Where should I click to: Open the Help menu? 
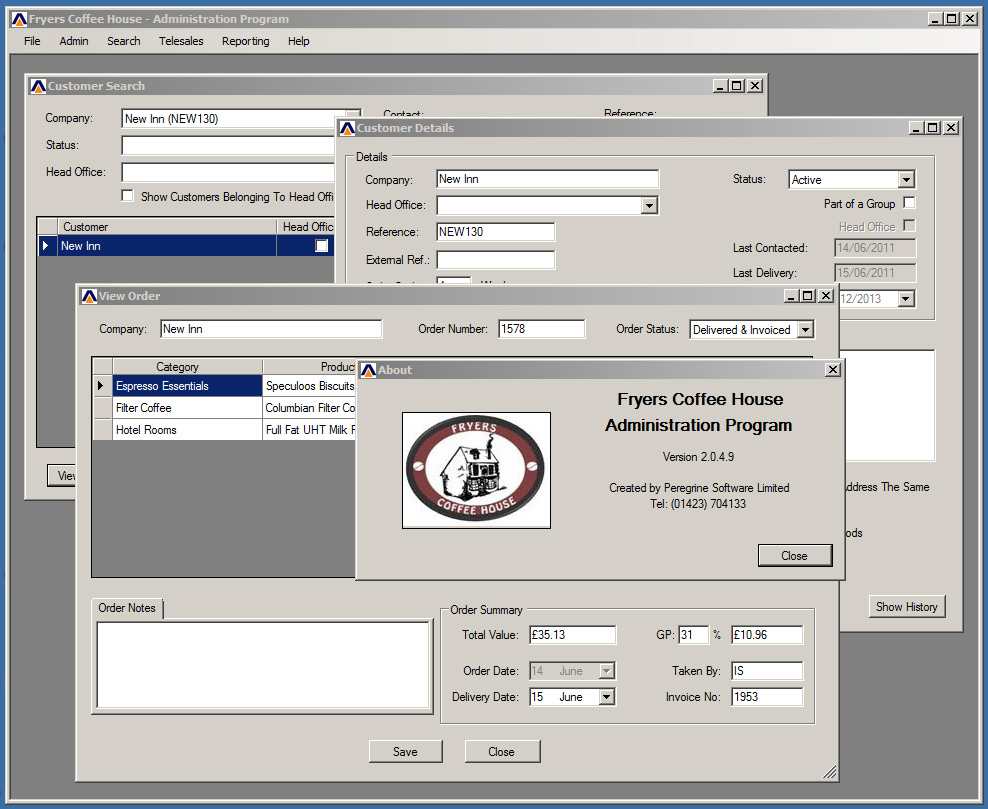(299, 41)
